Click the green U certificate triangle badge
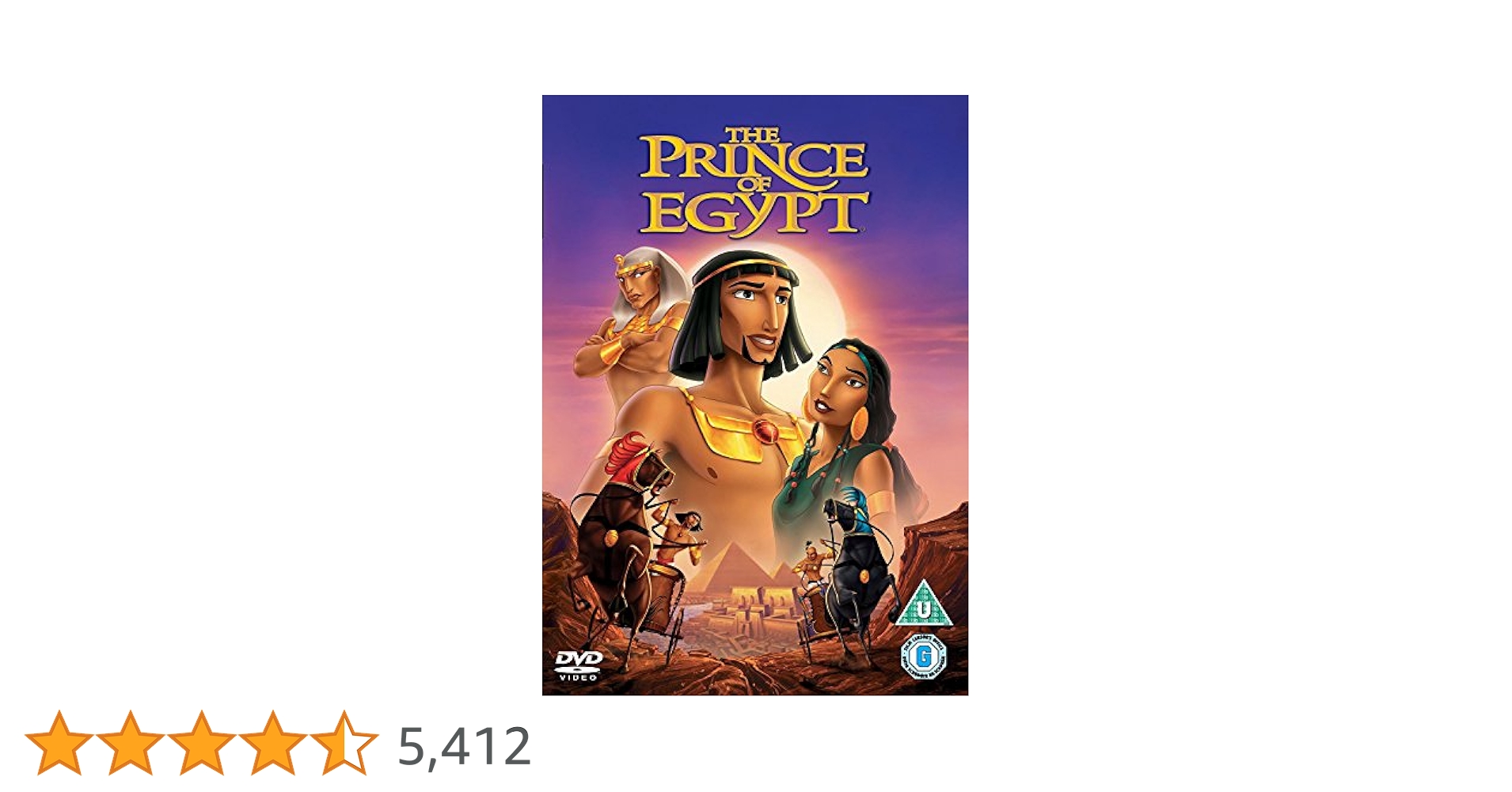Screen dimensions: 1512x792 922,604
